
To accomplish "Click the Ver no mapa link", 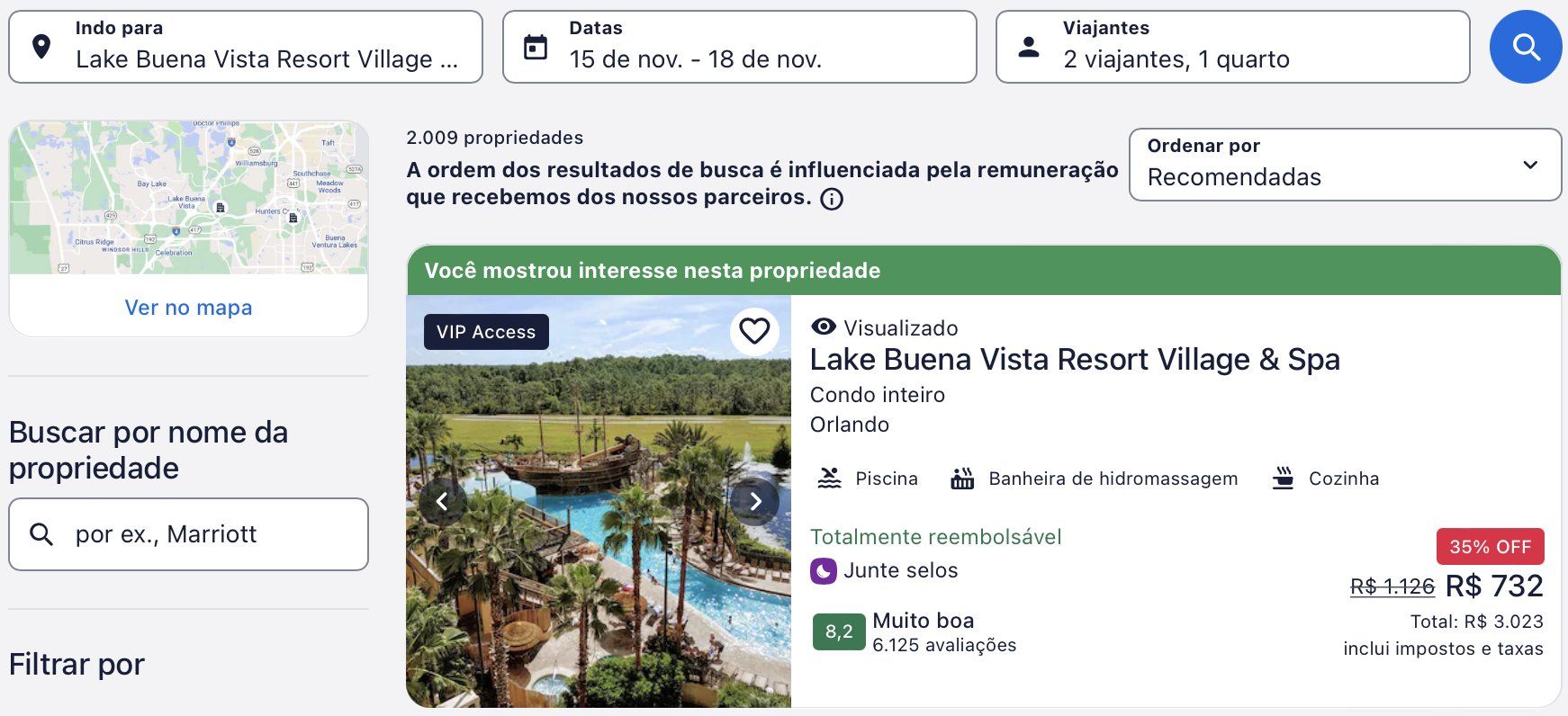I will click(188, 308).
